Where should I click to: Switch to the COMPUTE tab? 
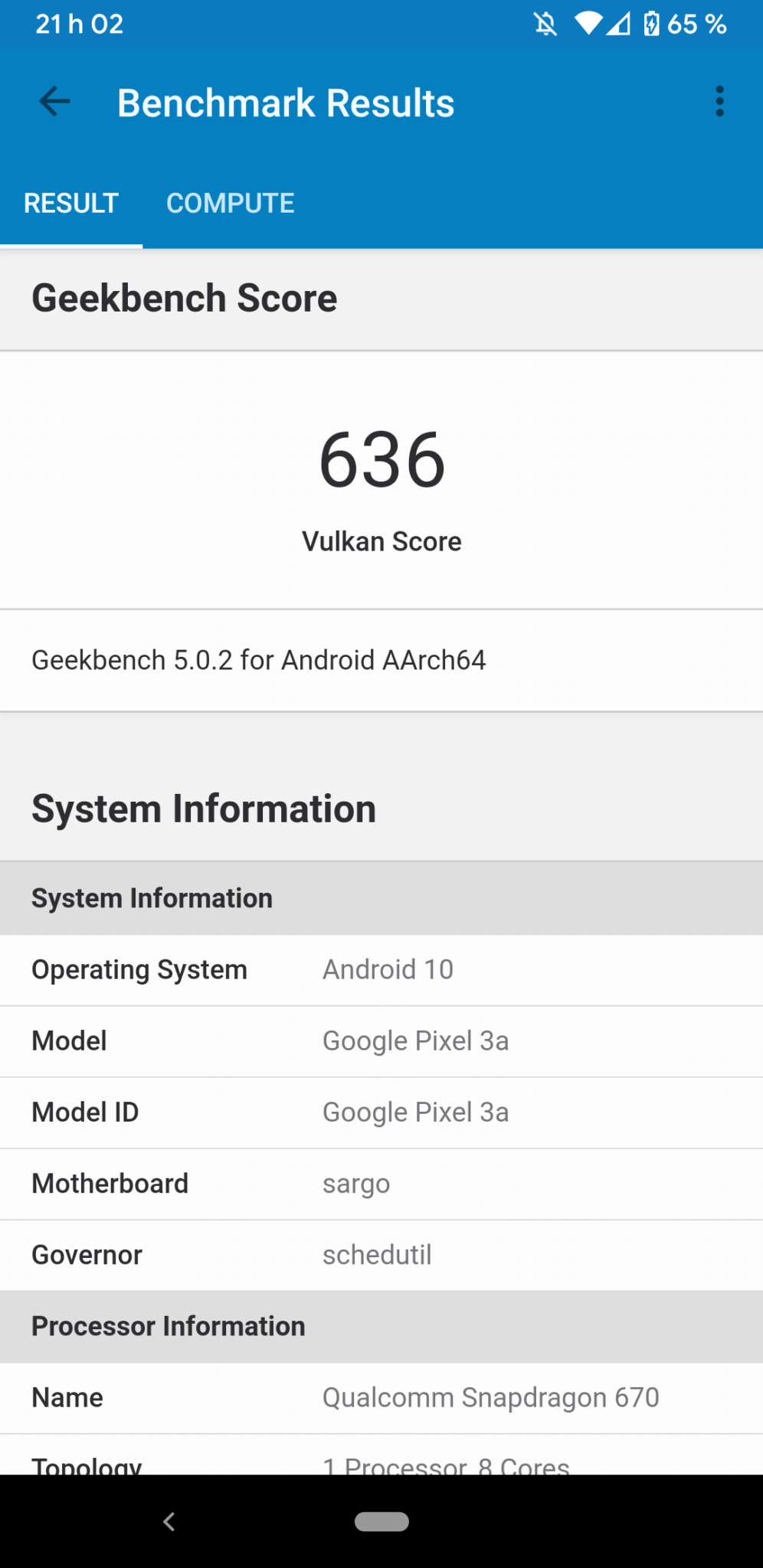(x=230, y=204)
